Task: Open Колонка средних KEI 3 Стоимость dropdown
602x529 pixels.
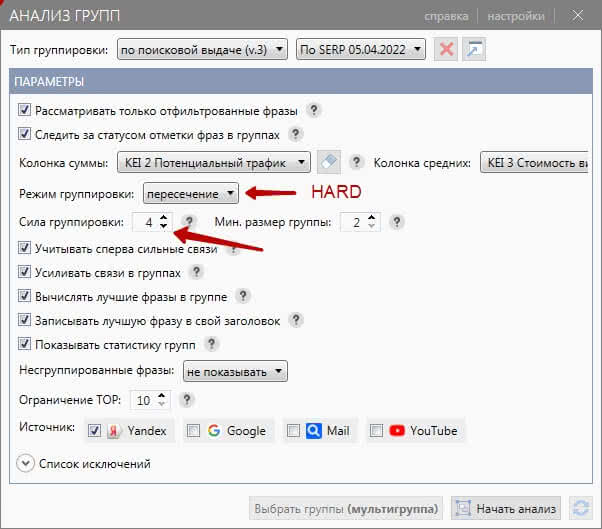Action: pyautogui.click(x=534, y=162)
